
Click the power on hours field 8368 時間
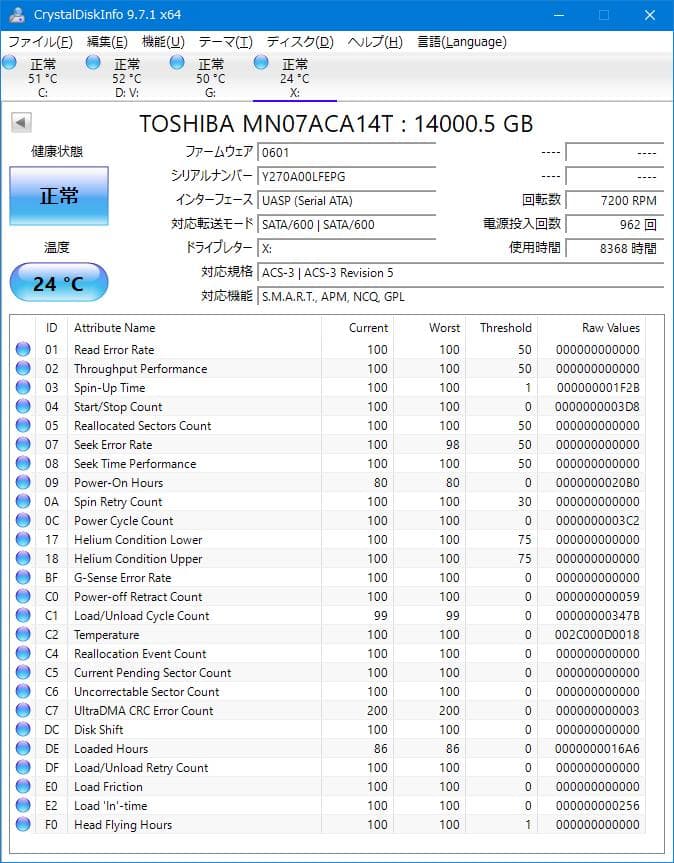(x=615, y=248)
